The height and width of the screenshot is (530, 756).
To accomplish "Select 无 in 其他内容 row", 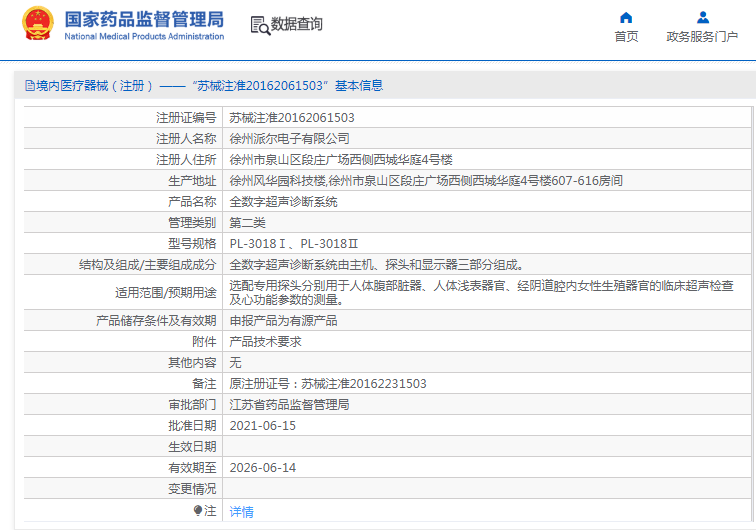I will [x=235, y=363].
